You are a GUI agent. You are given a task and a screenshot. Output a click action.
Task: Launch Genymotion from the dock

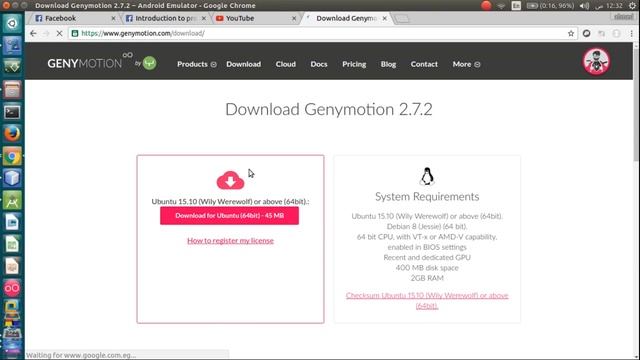click(x=12, y=289)
